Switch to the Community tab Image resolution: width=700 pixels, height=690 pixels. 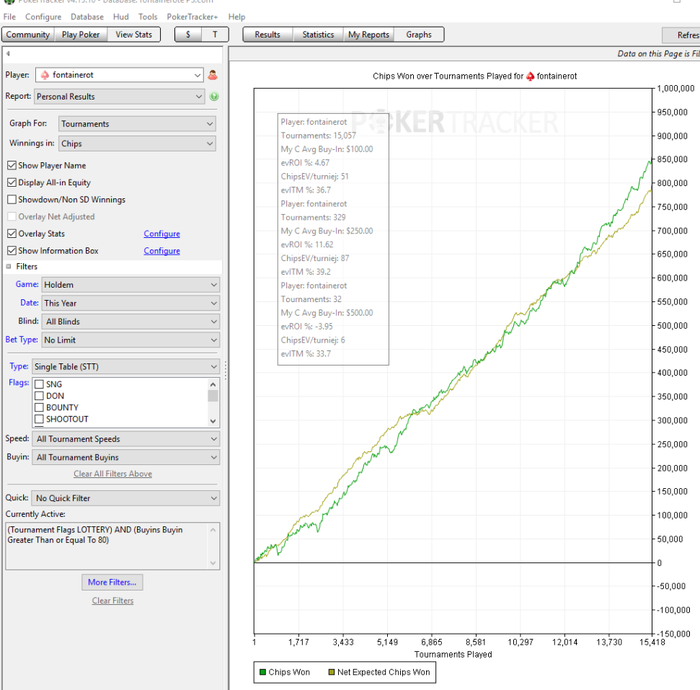coord(28,34)
